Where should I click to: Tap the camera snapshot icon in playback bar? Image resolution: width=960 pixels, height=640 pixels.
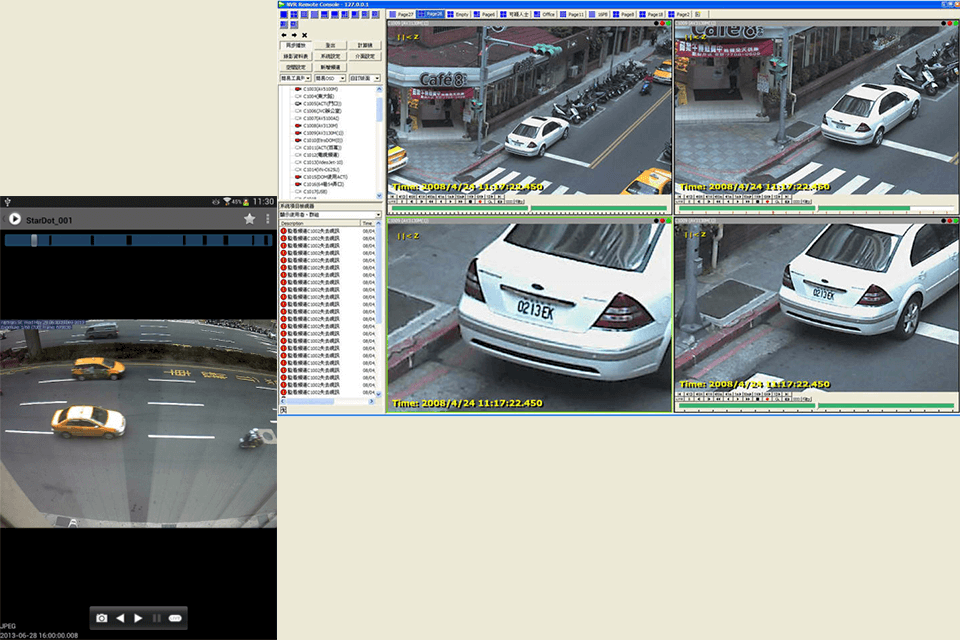[102, 618]
